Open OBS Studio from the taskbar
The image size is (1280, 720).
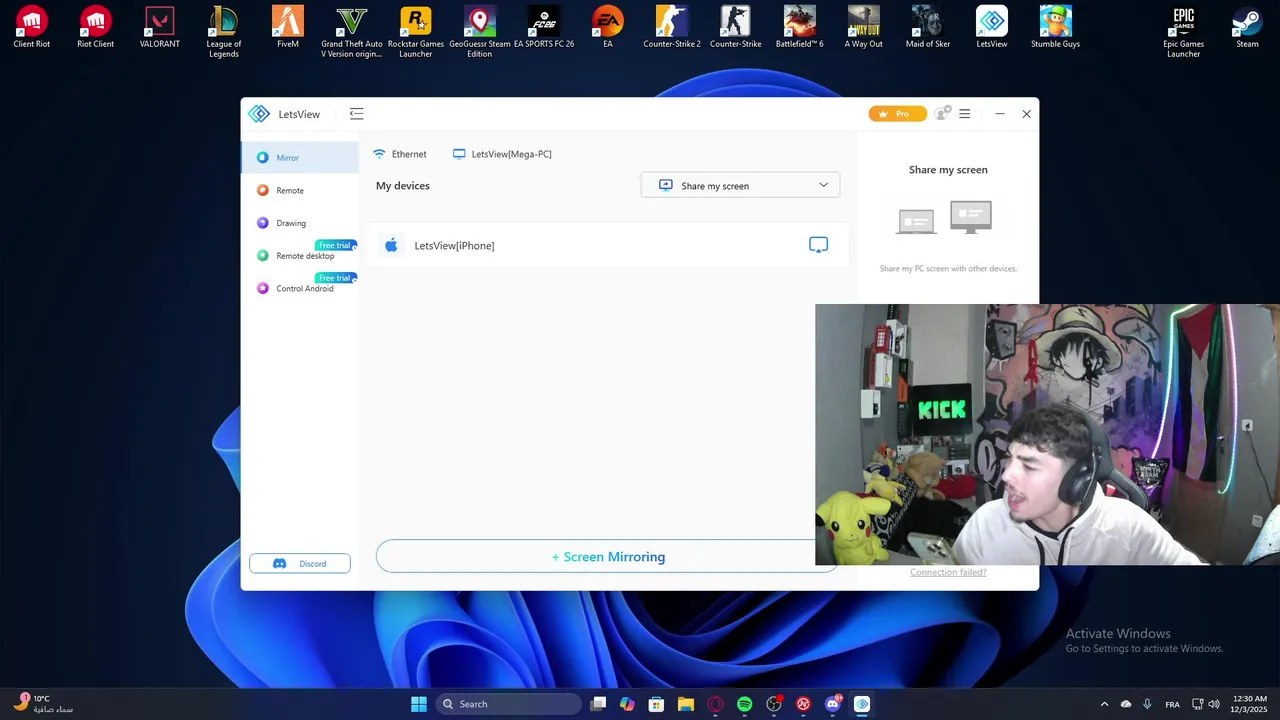click(774, 704)
